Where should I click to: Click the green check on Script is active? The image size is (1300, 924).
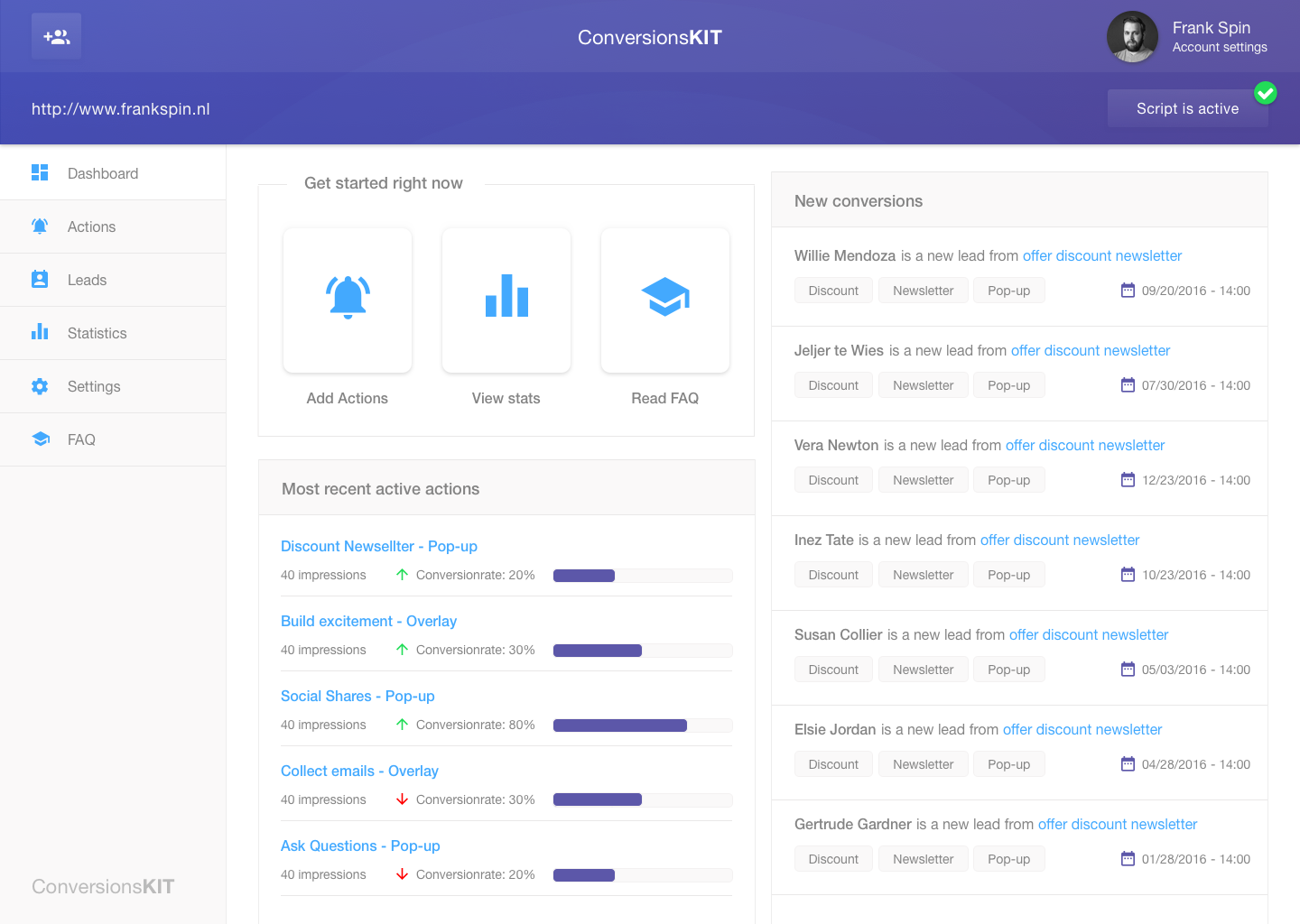click(x=1266, y=93)
